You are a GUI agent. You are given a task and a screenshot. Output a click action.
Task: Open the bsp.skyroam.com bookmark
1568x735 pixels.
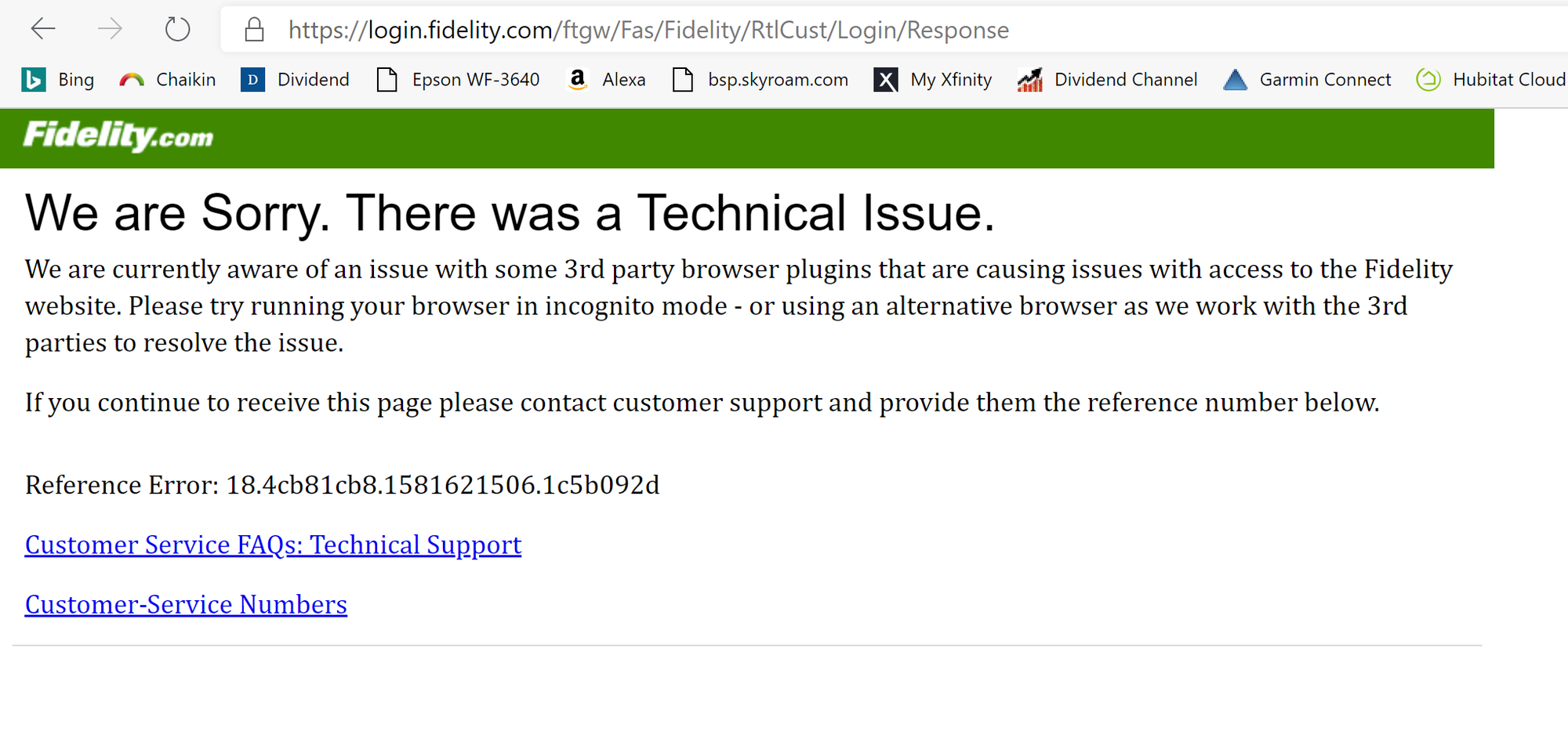[x=760, y=80]
